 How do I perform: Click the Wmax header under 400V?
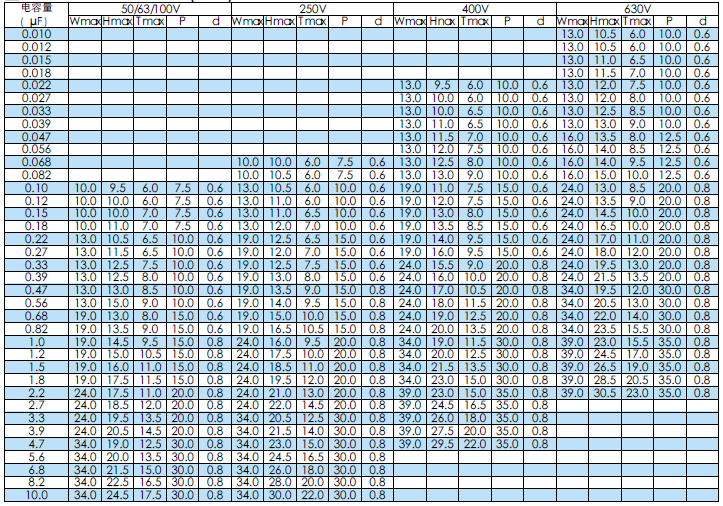tap(409, 21)
